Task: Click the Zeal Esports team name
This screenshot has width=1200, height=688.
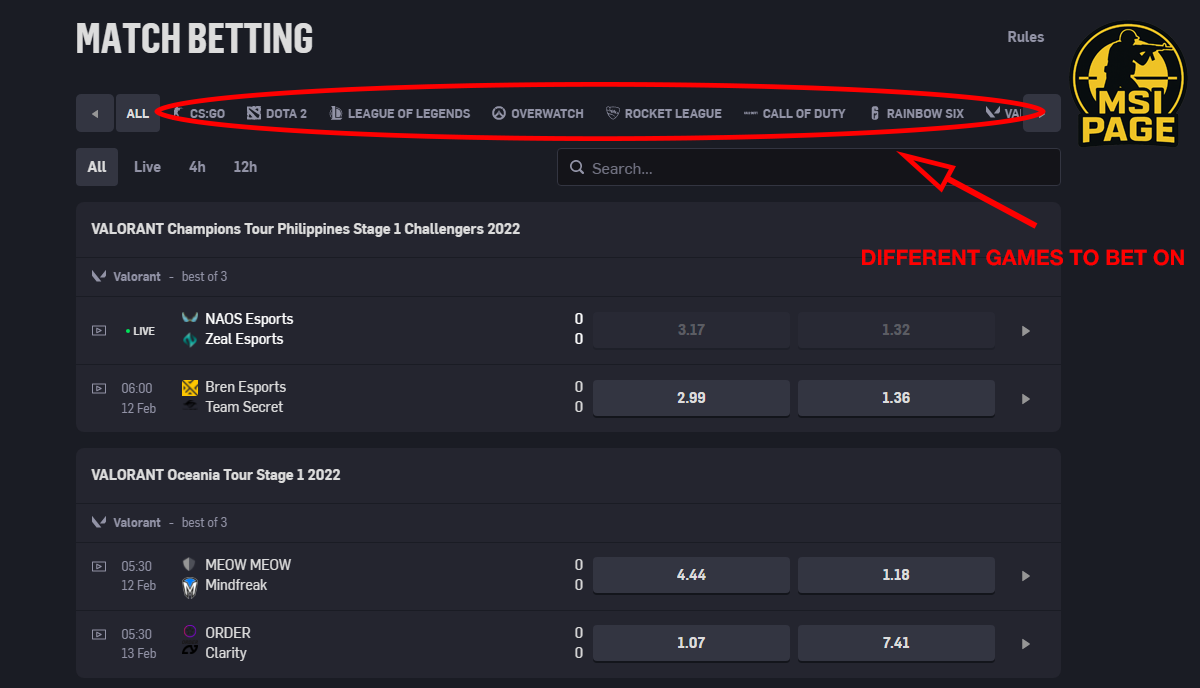Action: tap(244, 339)
